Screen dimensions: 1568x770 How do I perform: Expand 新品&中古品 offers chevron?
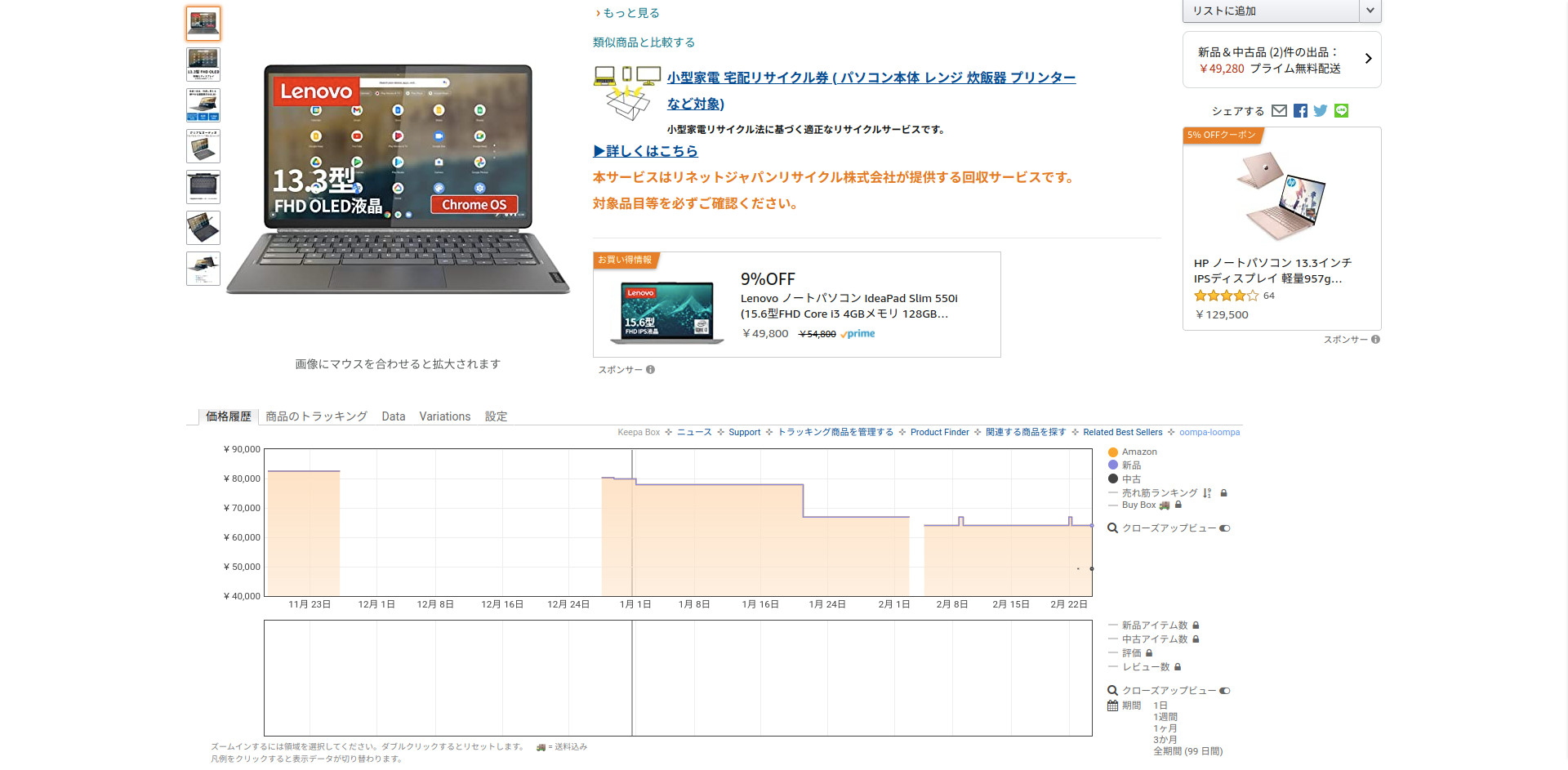point(1369,59)
